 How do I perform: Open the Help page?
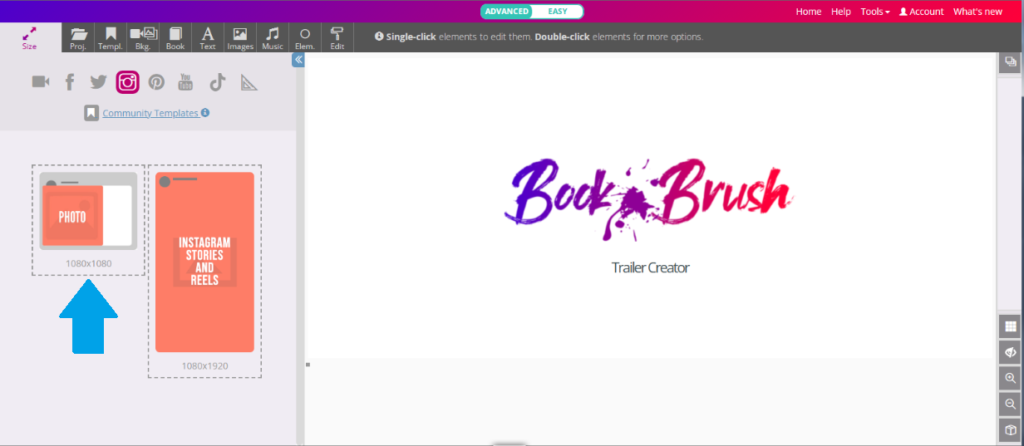pyautogui.click(x=841, y=12)
